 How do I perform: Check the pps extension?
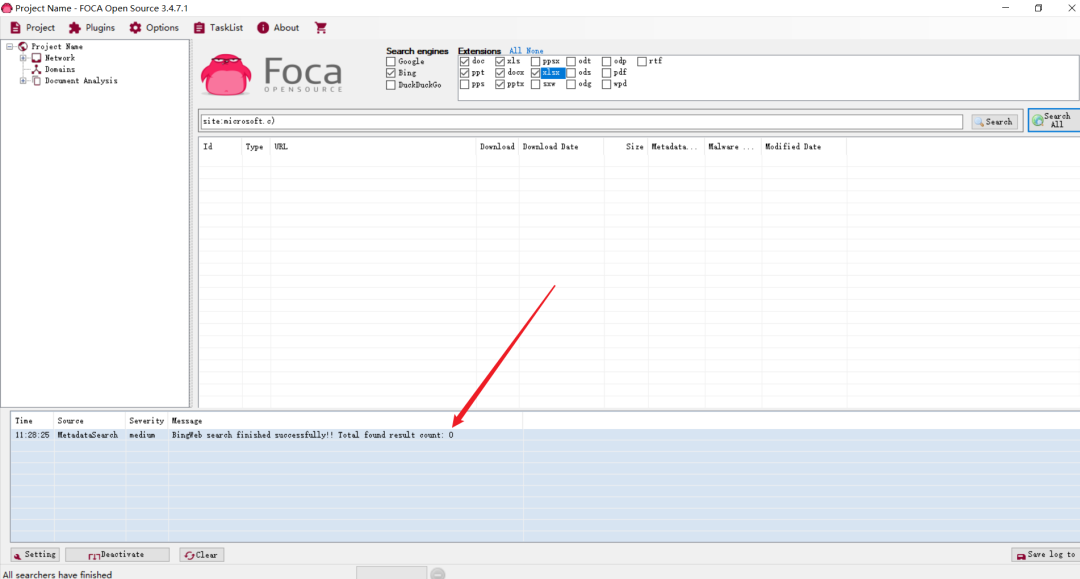pos(464,84)
